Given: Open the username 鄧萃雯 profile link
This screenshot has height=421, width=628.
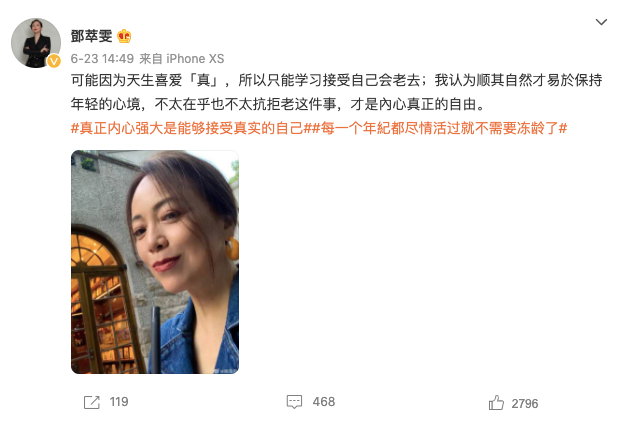Looking at the screenshot, I should point(91,36).
